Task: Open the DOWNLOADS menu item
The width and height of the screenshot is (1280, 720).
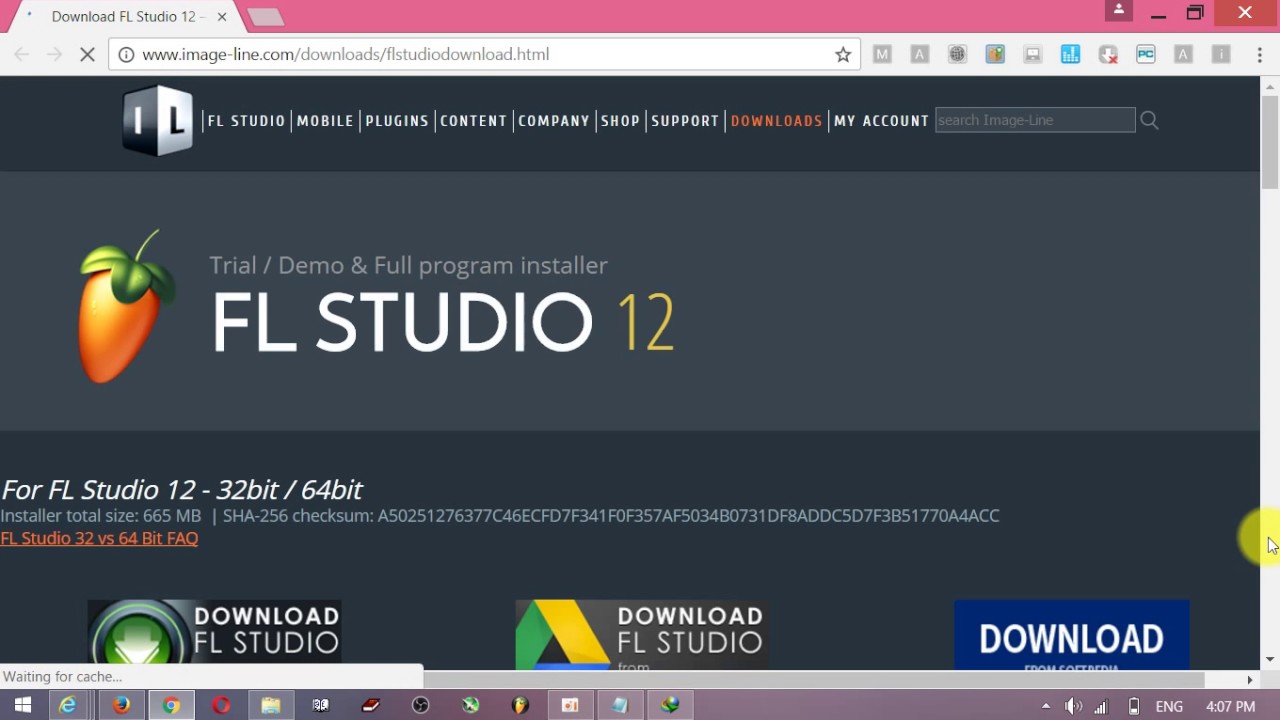Action: click(776, 120)
